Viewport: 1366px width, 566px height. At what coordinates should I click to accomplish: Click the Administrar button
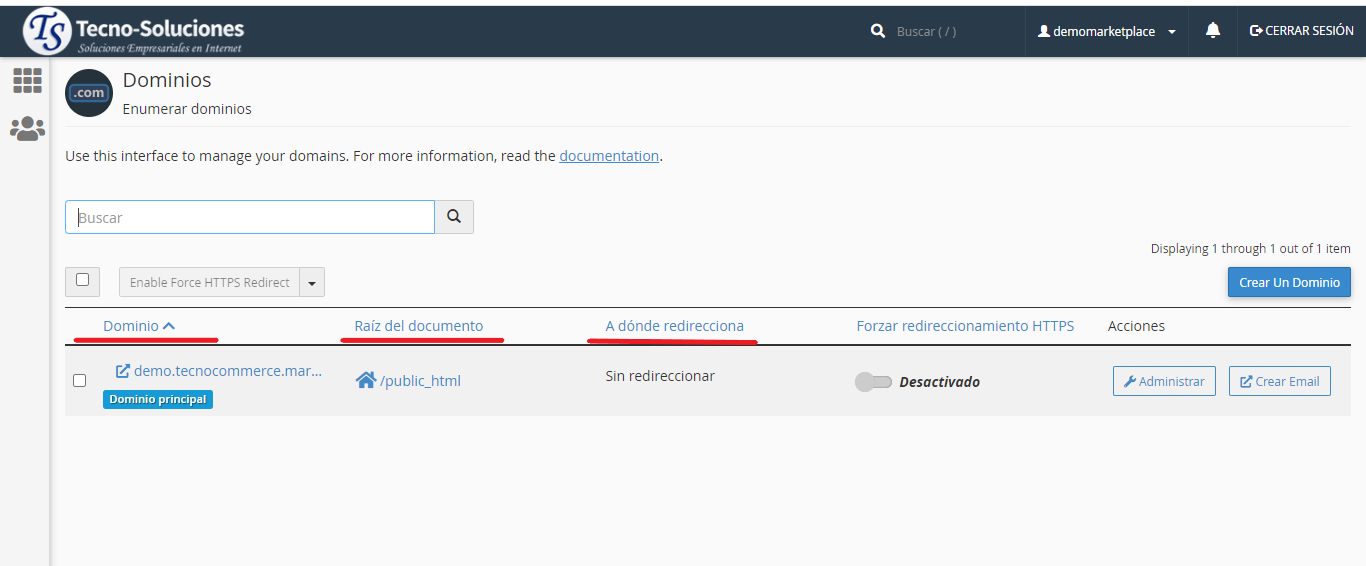[1164, 381]
